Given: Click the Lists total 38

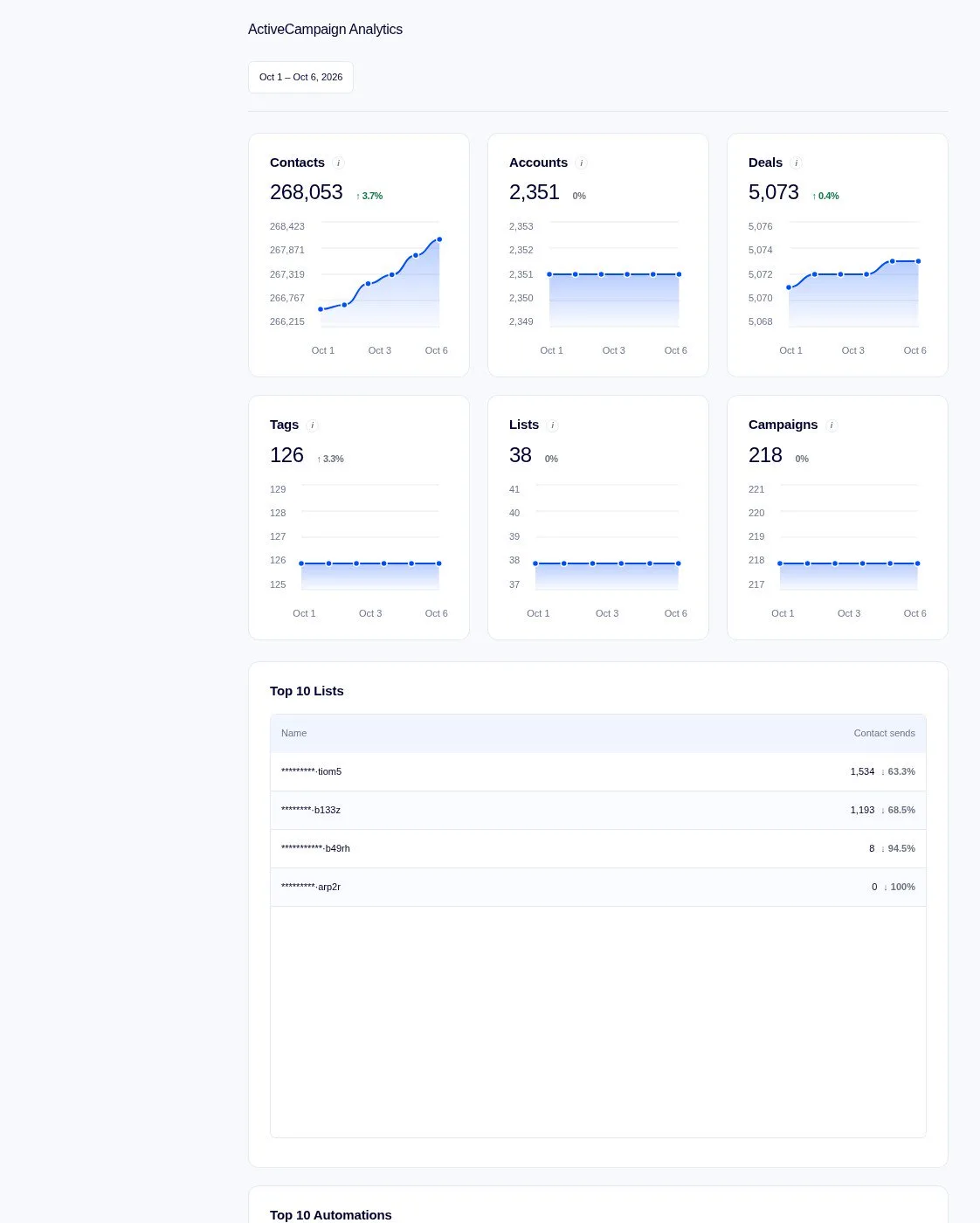Looking at the screenshot, I should [521, 455].
